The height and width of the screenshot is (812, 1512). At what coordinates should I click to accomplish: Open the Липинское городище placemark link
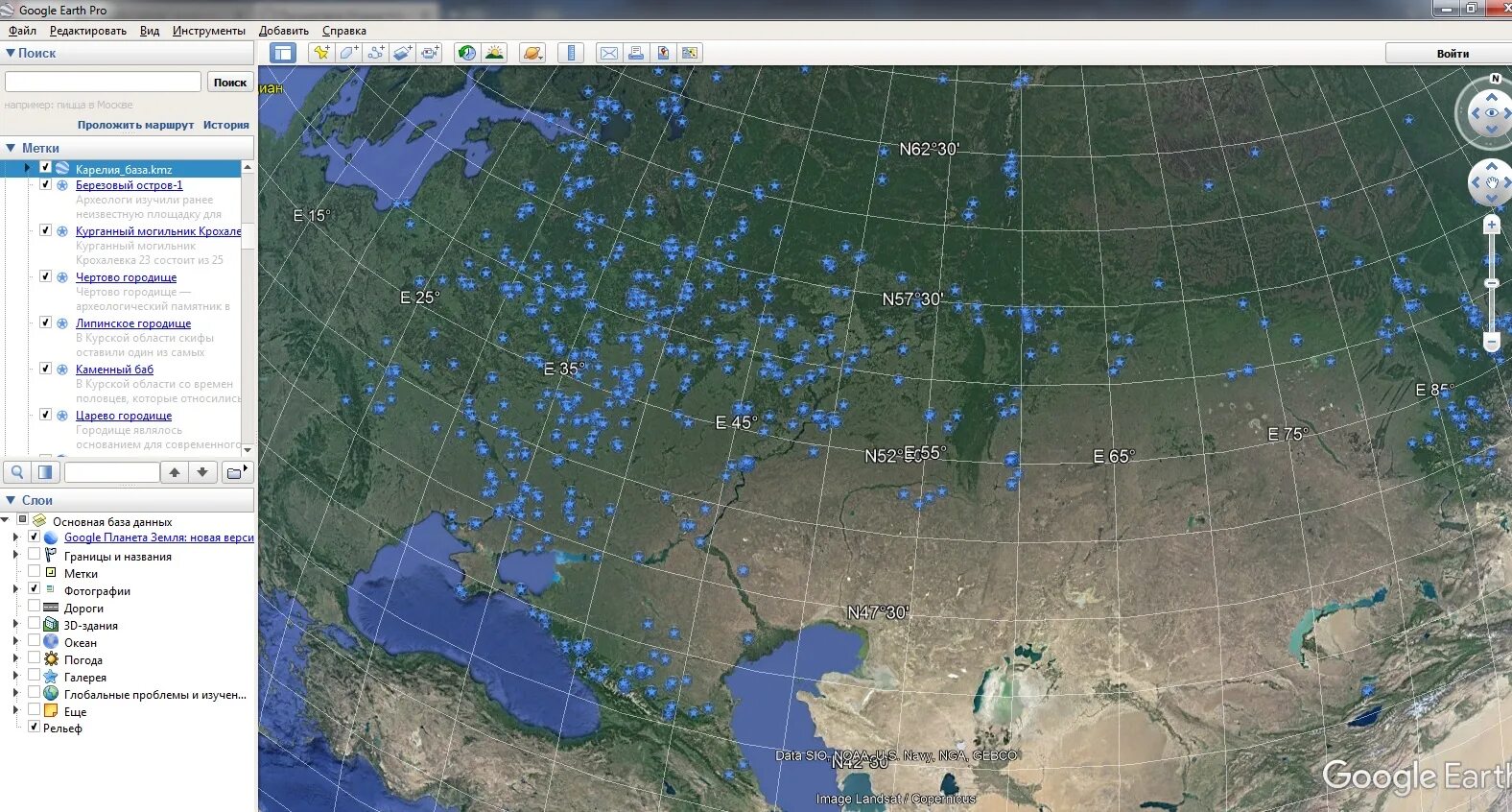(133, 323)
